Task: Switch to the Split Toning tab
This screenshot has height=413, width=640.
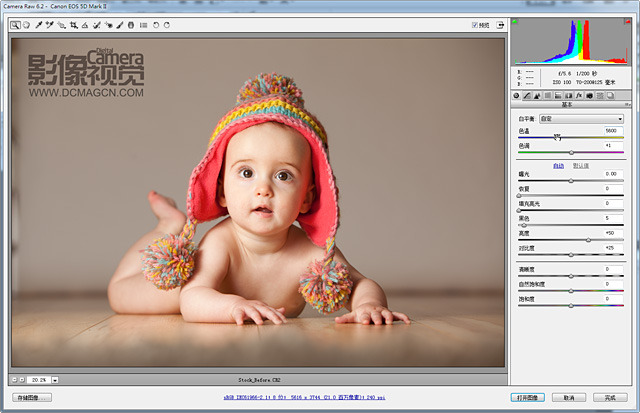Action: click(558, 95)
